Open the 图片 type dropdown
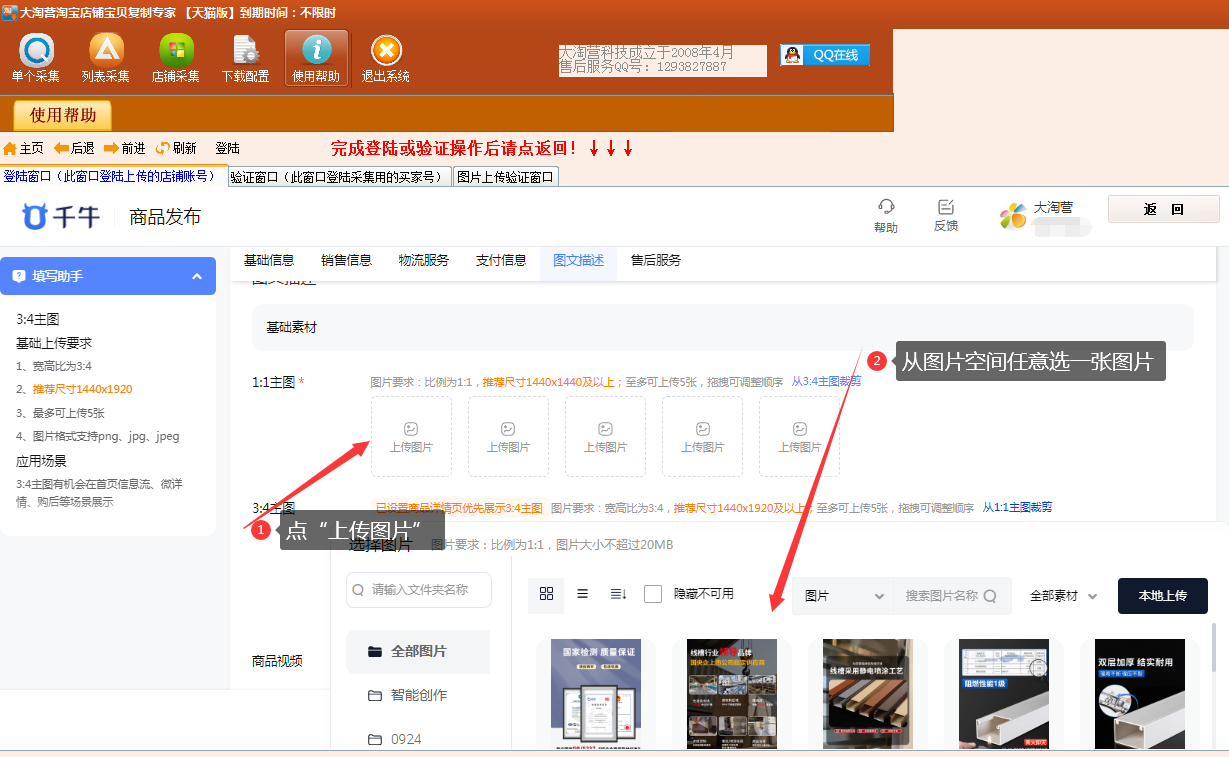 (x=843, y=596)
